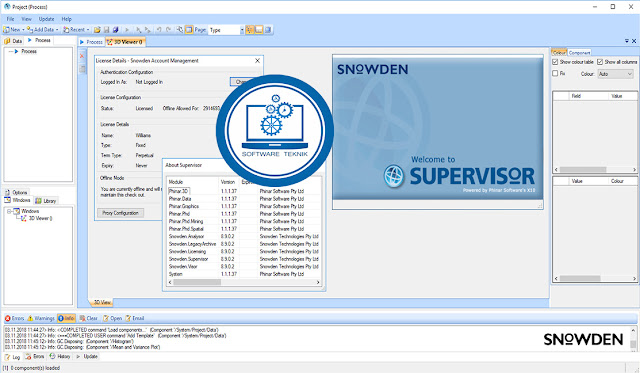Switch to the Colour tab

559,53
